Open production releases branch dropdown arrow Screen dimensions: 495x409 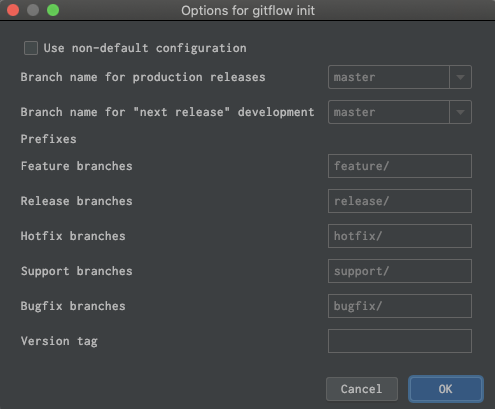coord(460,77)
